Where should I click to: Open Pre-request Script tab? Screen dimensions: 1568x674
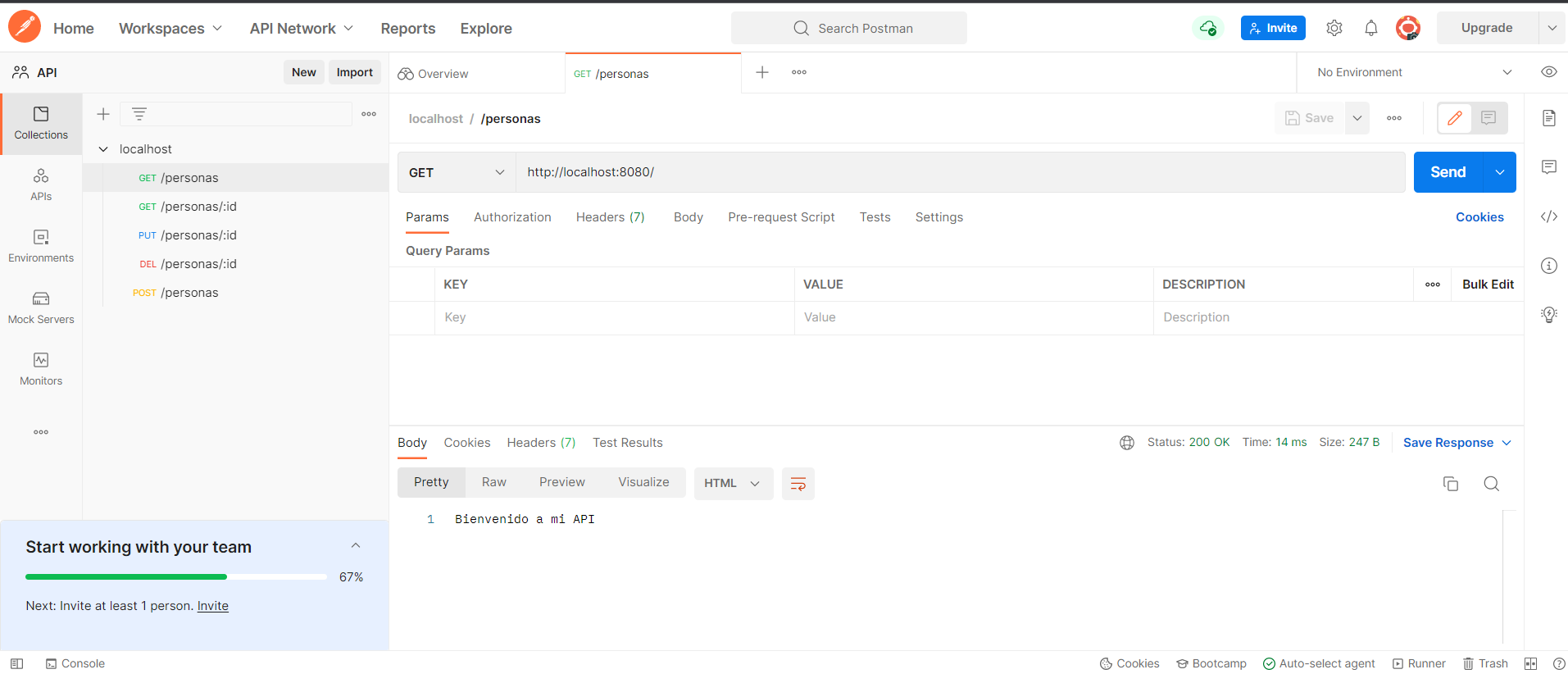point(781,217)
